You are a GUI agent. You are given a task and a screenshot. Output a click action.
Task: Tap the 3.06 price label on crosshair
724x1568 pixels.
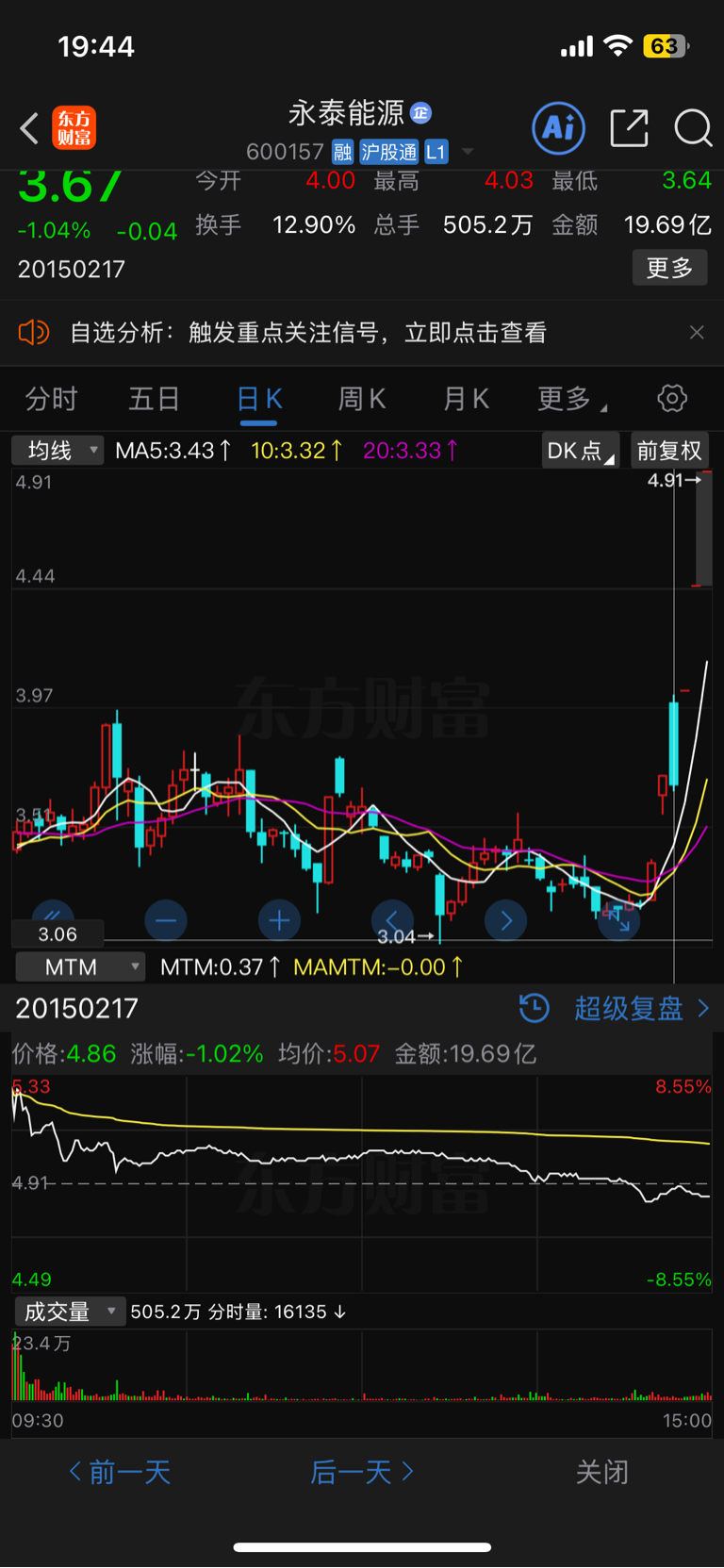[x=58, y=934]
